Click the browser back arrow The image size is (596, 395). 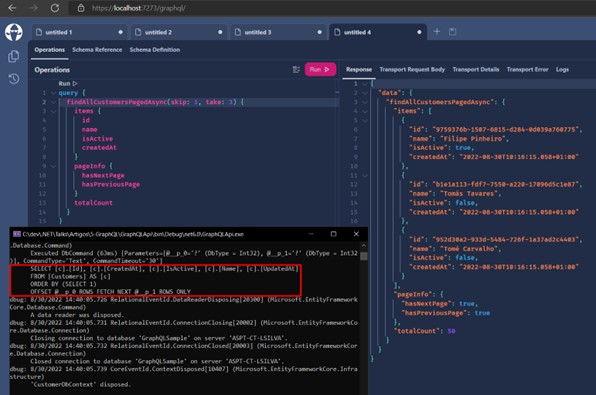point(12,8)
